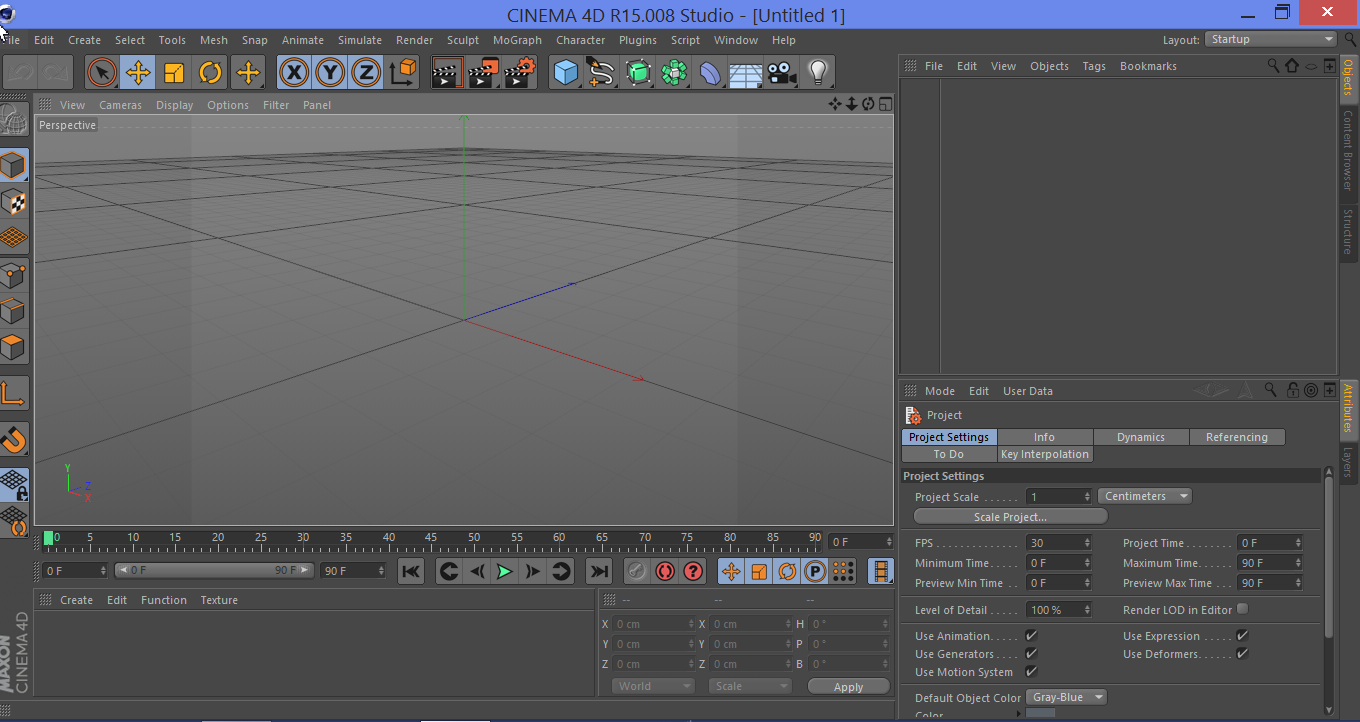Toggle Y axis lock
The width and height of the screenshot is (1360, 722).
click(x=330, y=72)
